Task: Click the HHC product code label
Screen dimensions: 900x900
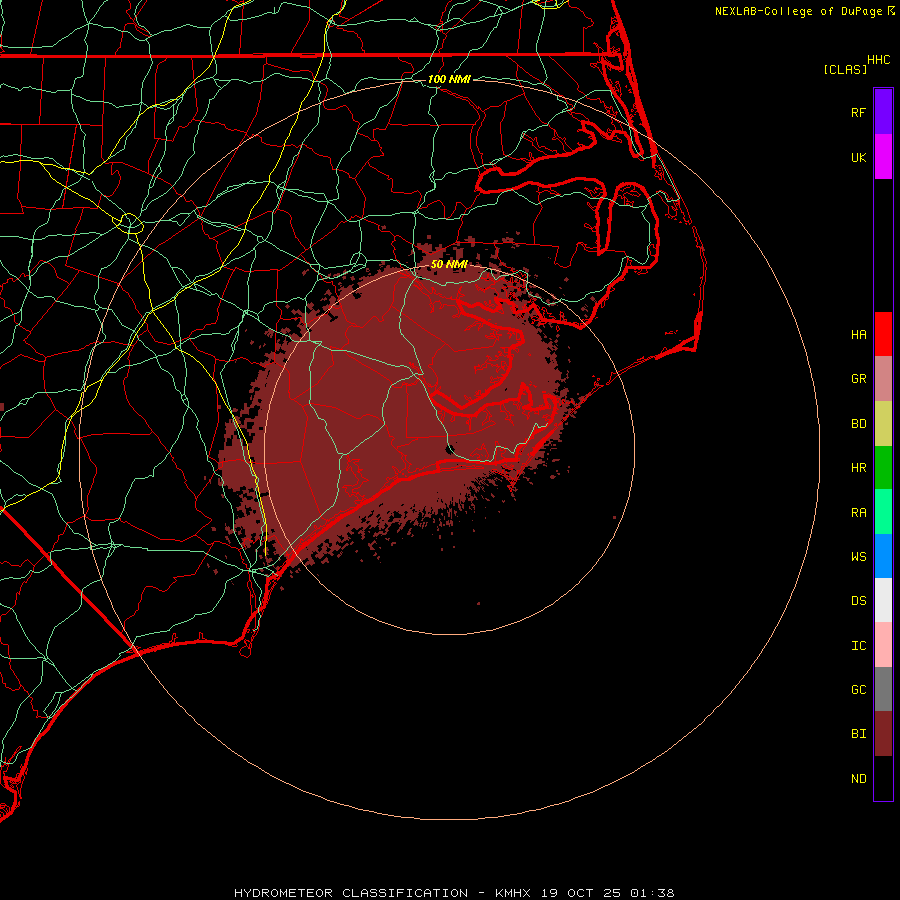Action: 879,60
